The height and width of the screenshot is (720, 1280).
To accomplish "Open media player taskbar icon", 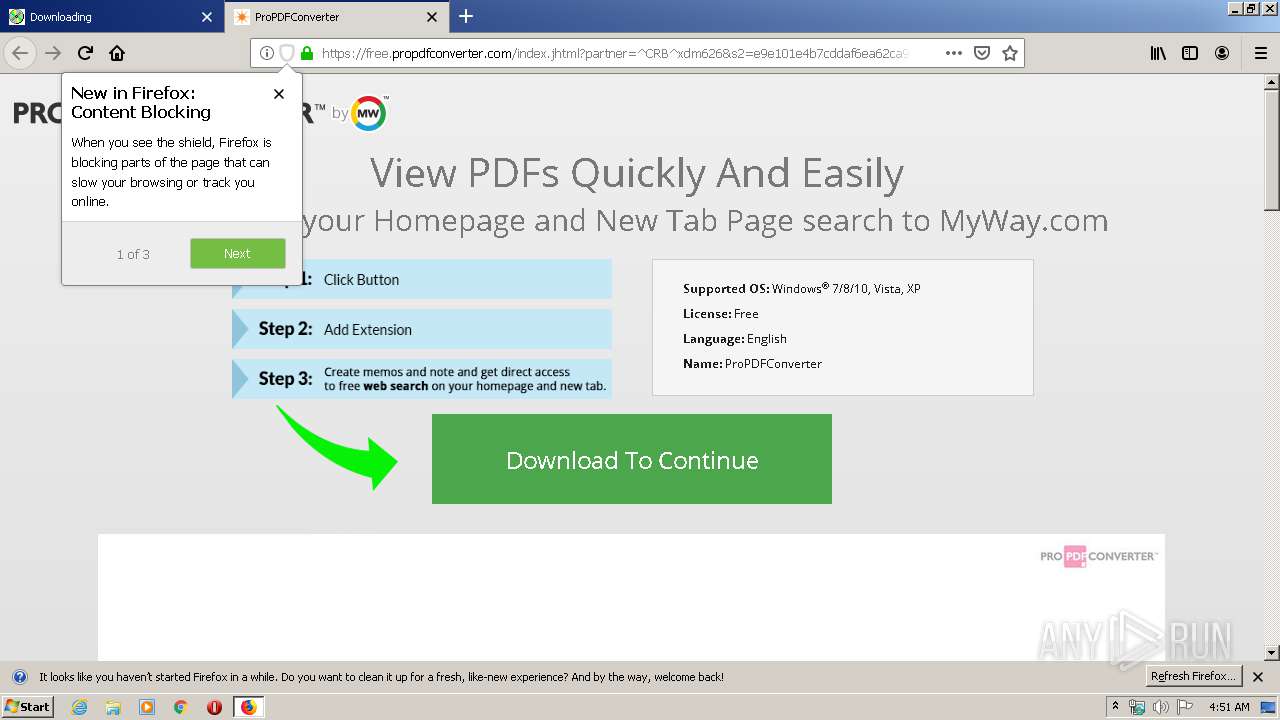I will [147, 707].
